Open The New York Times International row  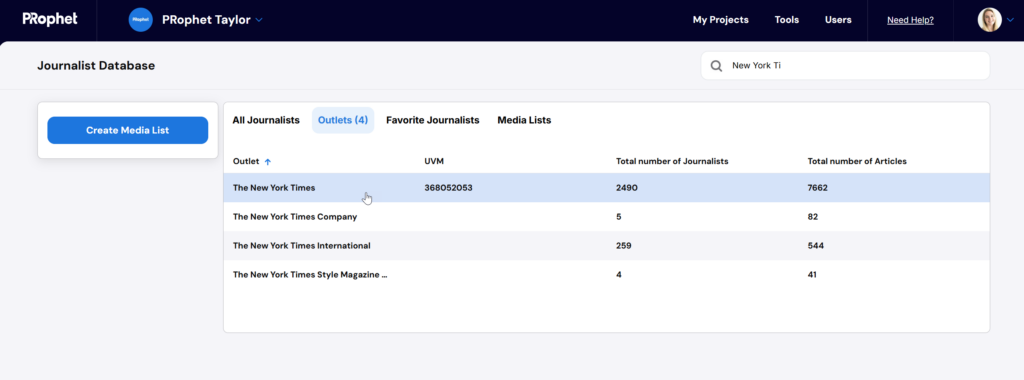click(607, 245)
